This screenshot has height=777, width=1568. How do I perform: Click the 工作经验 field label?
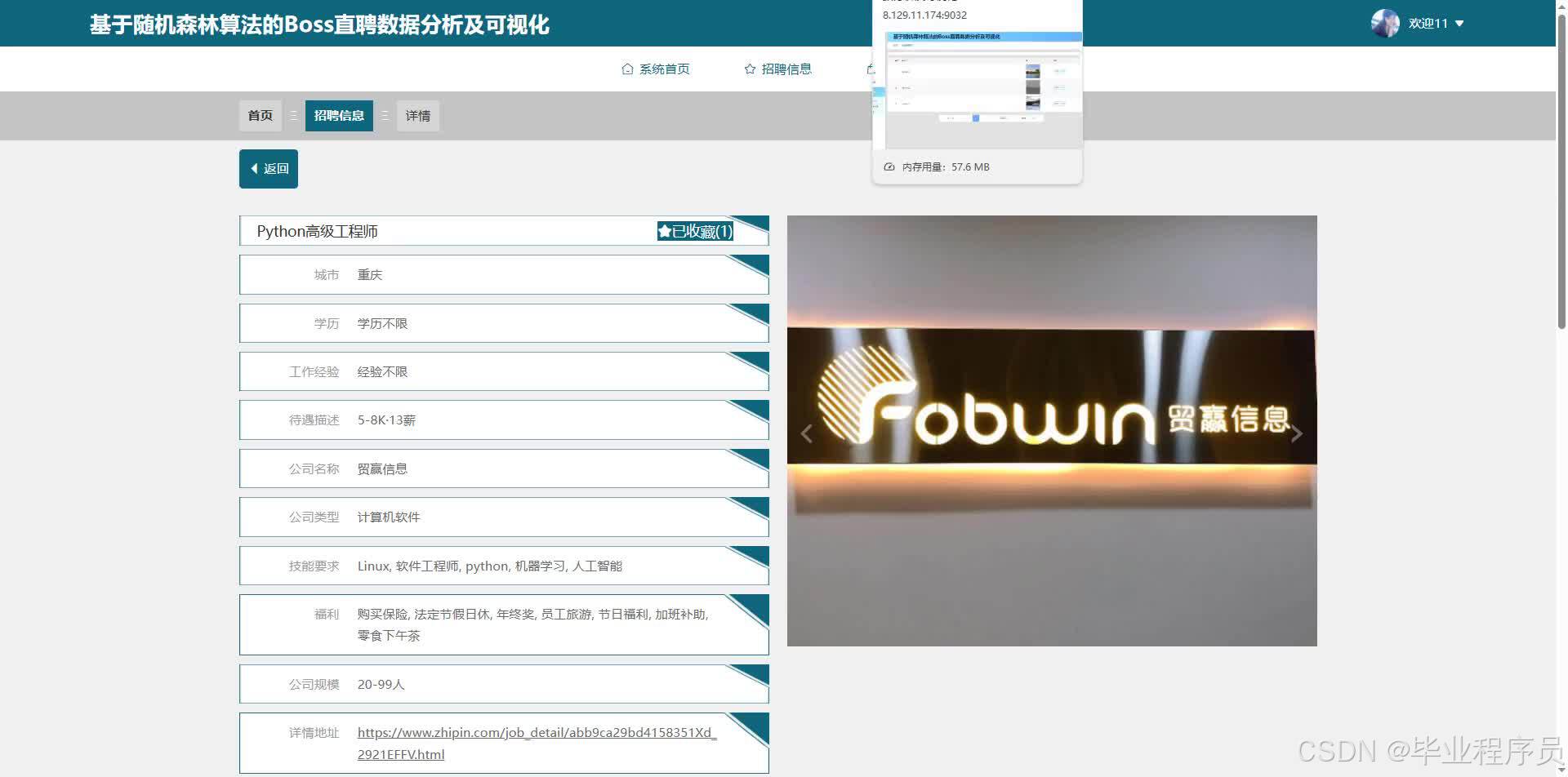(314, 372)
